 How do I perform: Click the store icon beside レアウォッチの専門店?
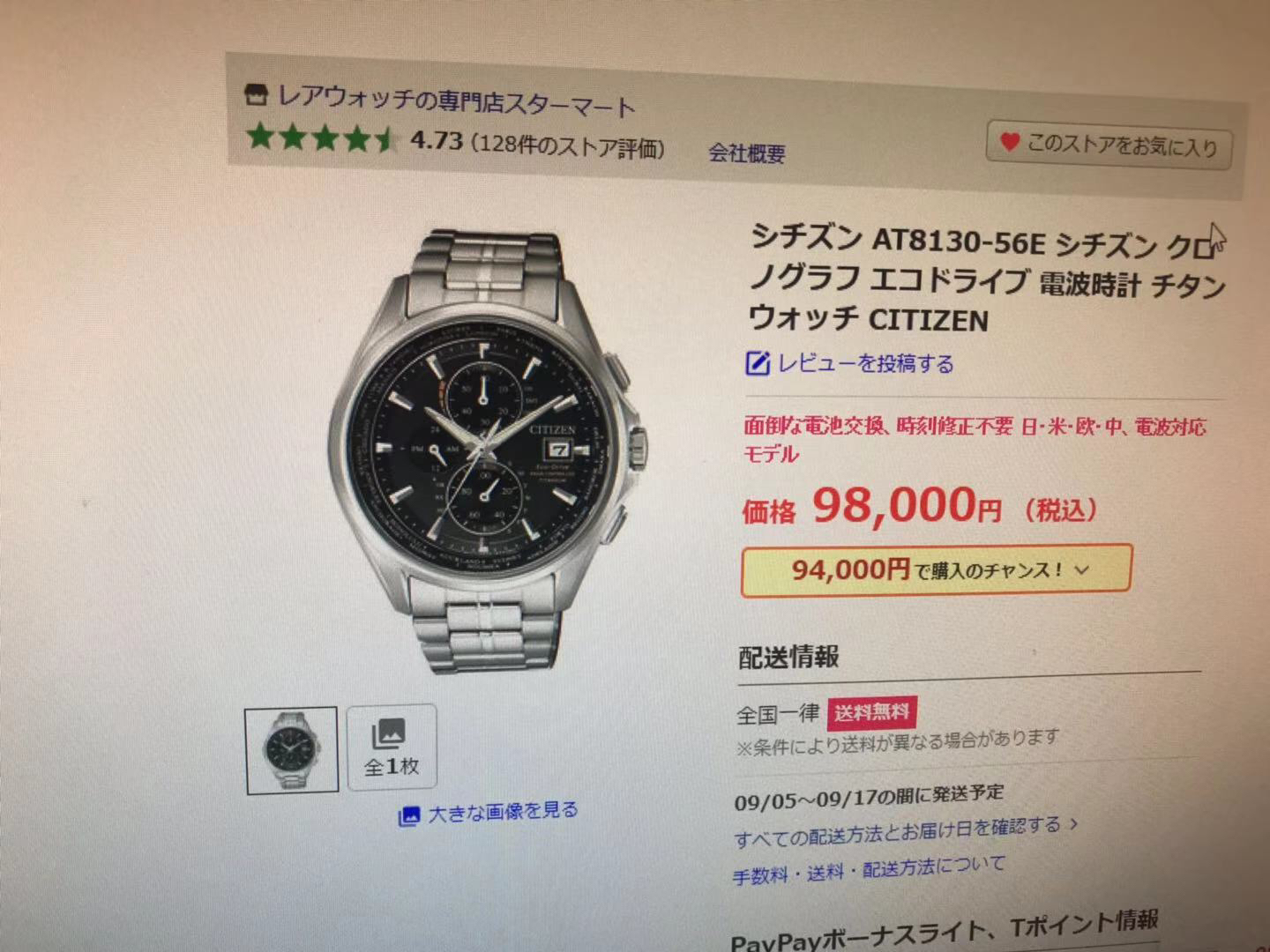click(256, 93)
